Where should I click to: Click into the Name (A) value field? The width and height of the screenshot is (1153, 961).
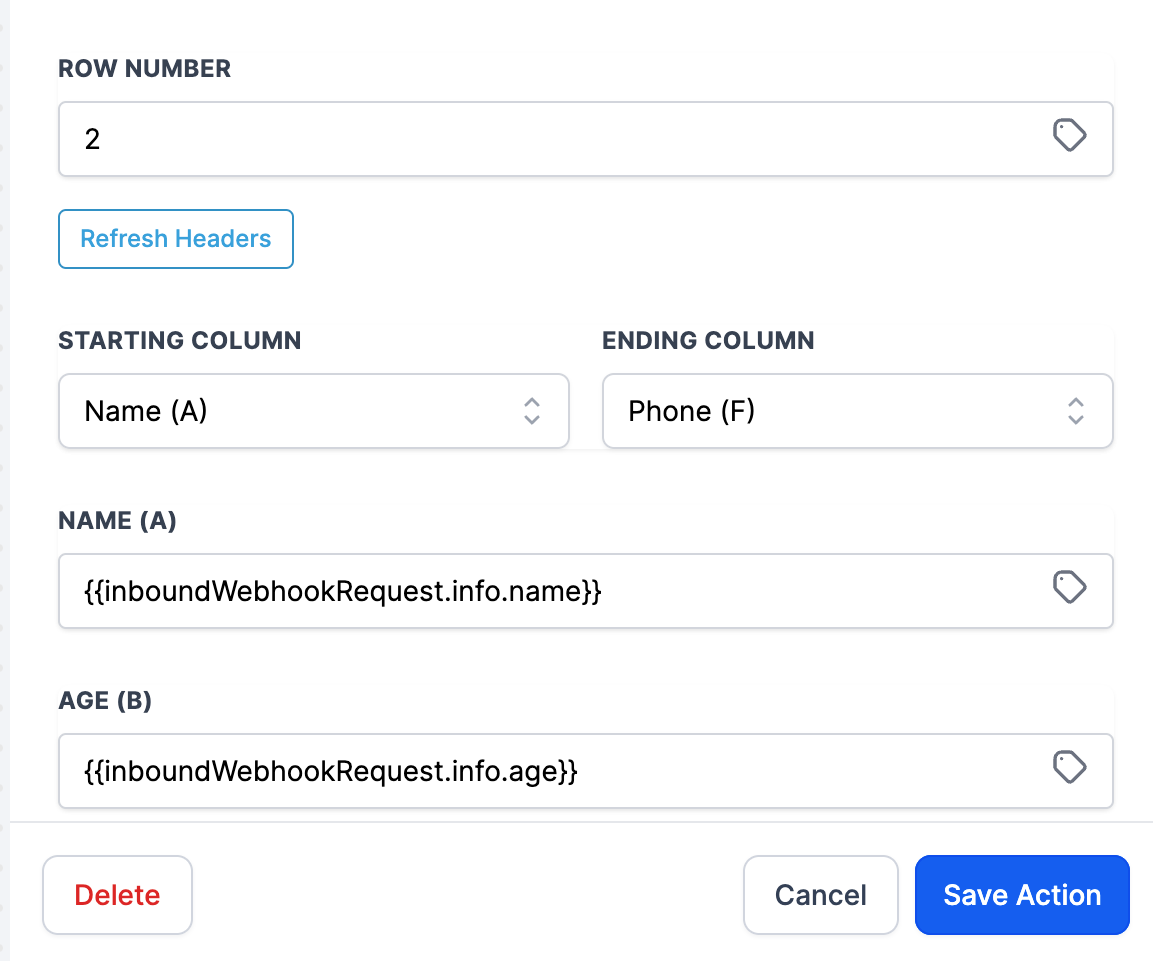(540, 592)
